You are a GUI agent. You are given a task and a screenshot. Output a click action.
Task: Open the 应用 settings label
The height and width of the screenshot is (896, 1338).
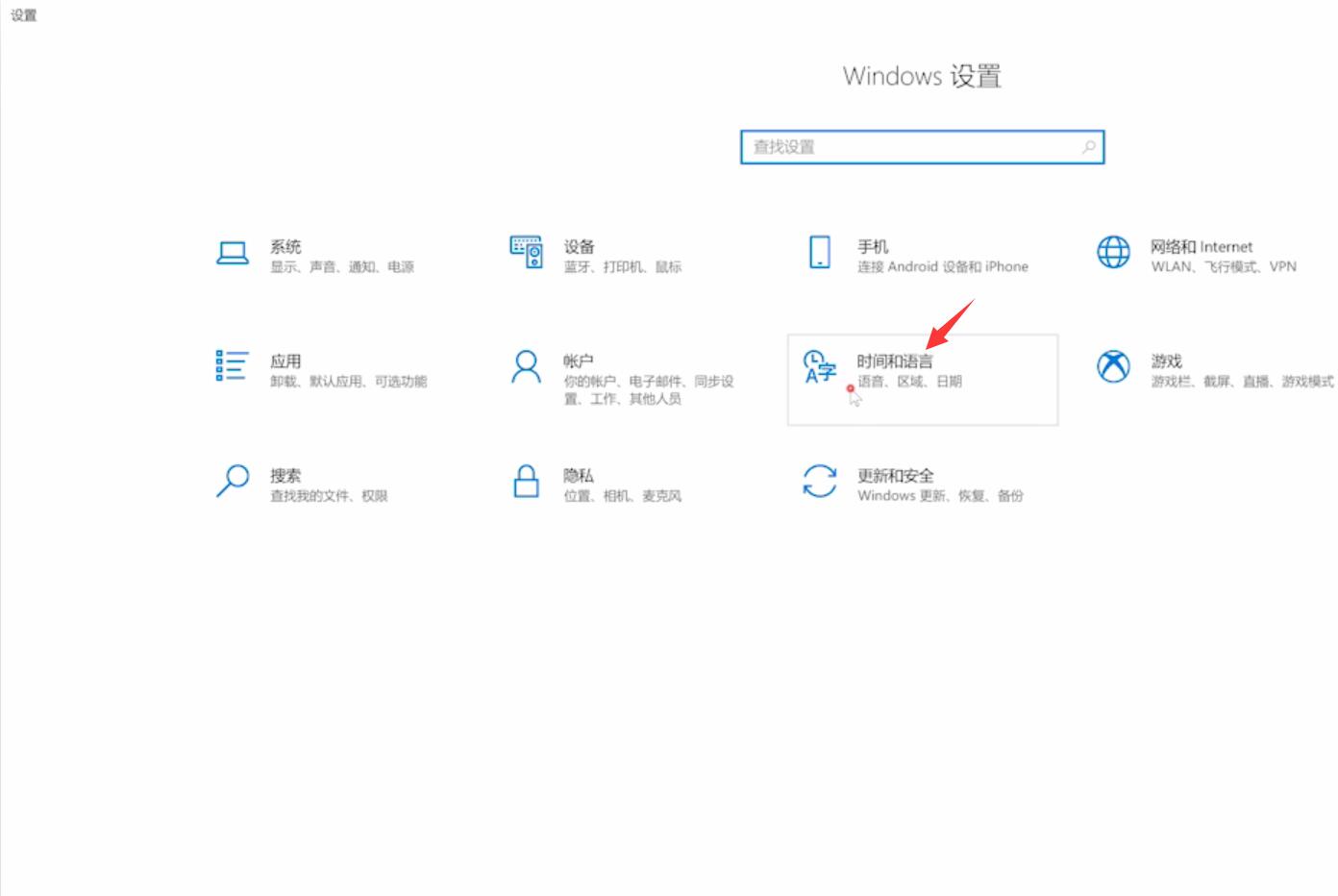pyautogui.click(x=285, y=361)
